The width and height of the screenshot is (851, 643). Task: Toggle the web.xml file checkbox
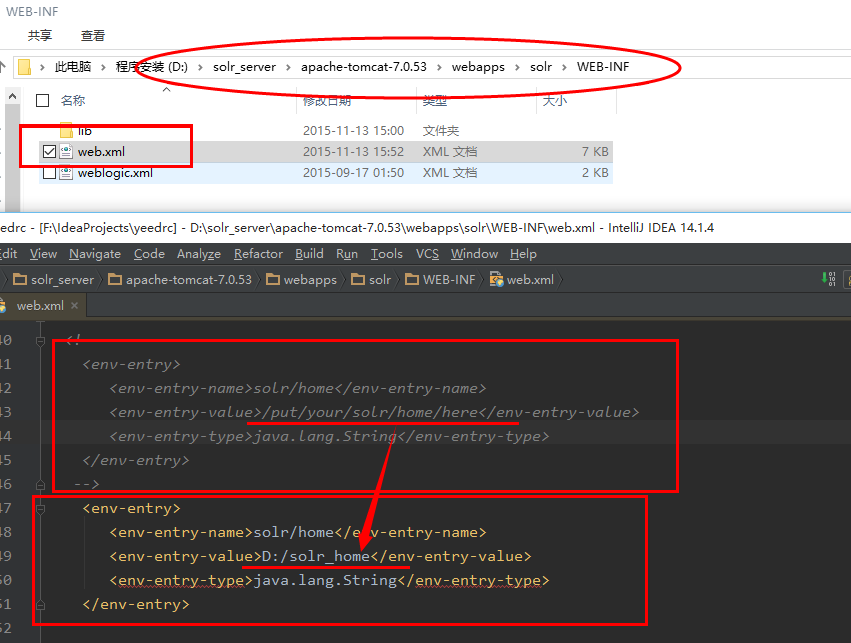coord(49,151)
